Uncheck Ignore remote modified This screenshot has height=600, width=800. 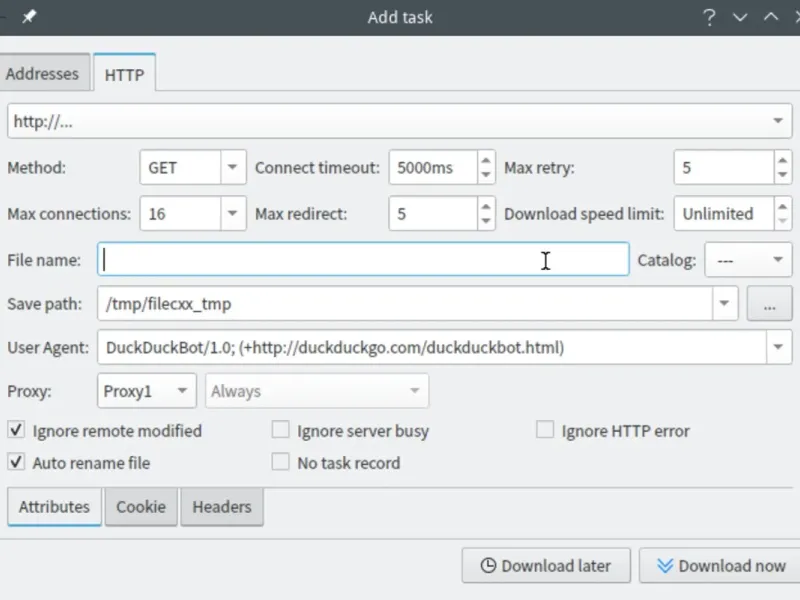click(x=17, y=431)
